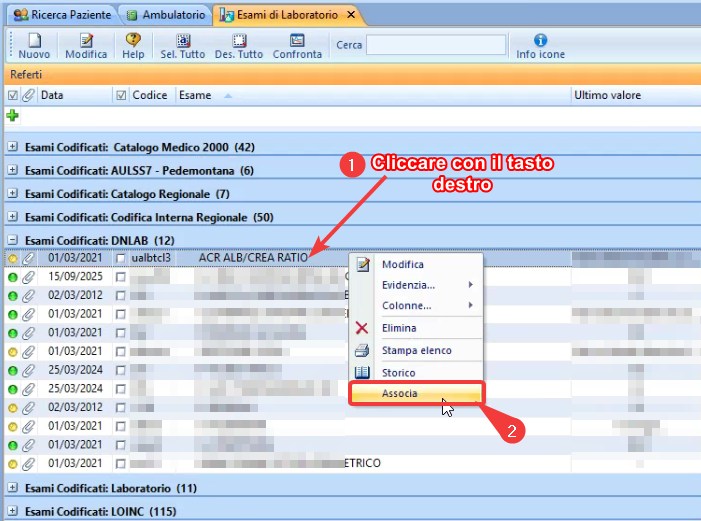Click the paperclip on the ETRICO row
701x521 pixels.
click(28, 464)
